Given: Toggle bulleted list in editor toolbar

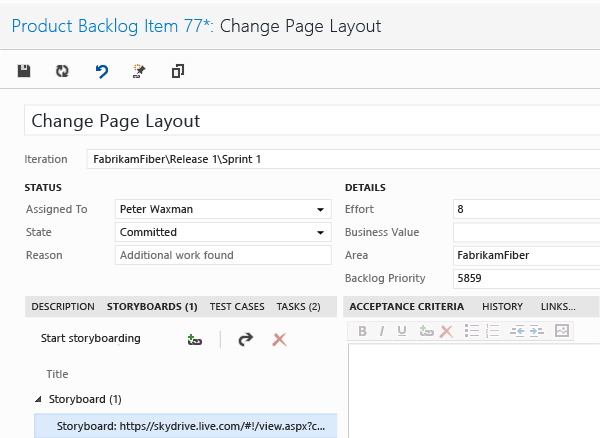Looking at the screenshot, I should tap(472, 331).
